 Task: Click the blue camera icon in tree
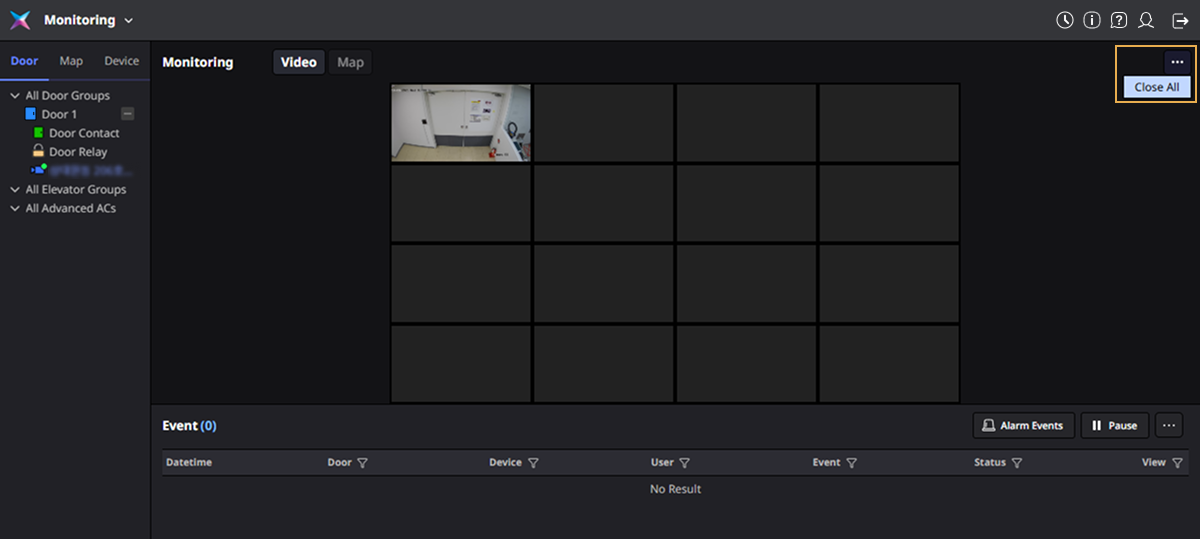click(x=38, y=170)
